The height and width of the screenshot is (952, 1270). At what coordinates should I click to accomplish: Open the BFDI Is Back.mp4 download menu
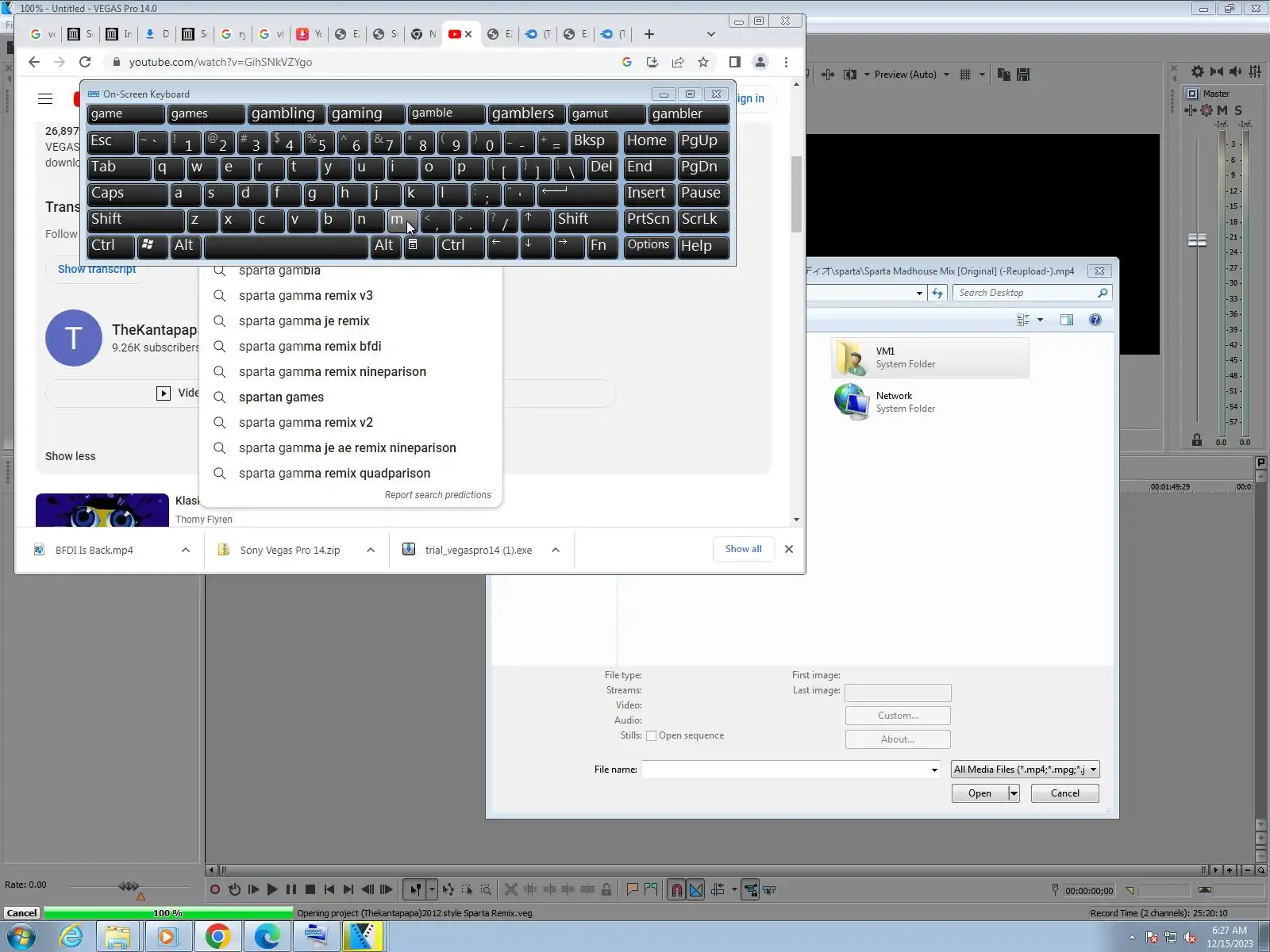[x=186, y=550]
